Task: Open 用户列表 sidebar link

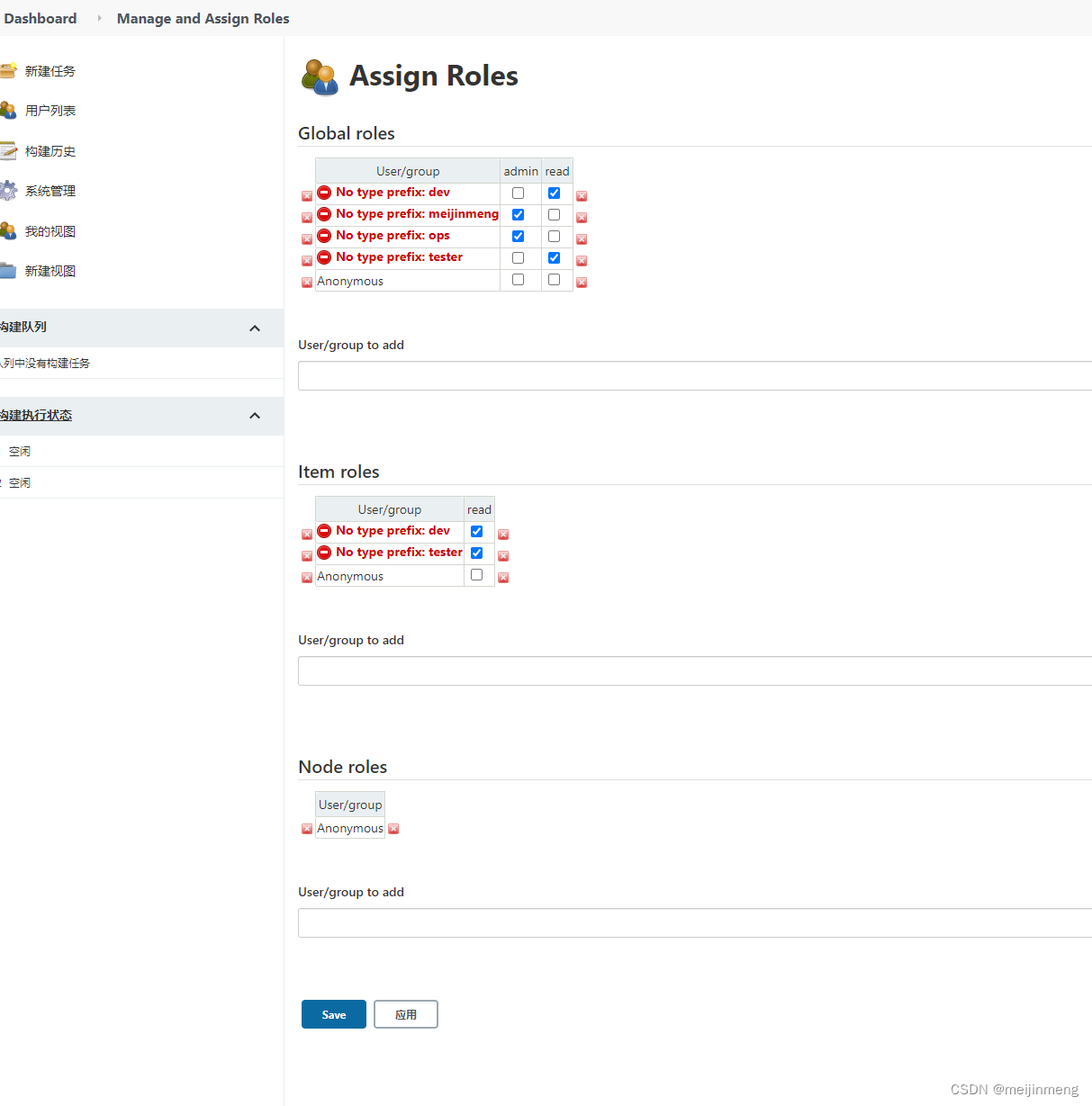Action: tap(50, 111)
